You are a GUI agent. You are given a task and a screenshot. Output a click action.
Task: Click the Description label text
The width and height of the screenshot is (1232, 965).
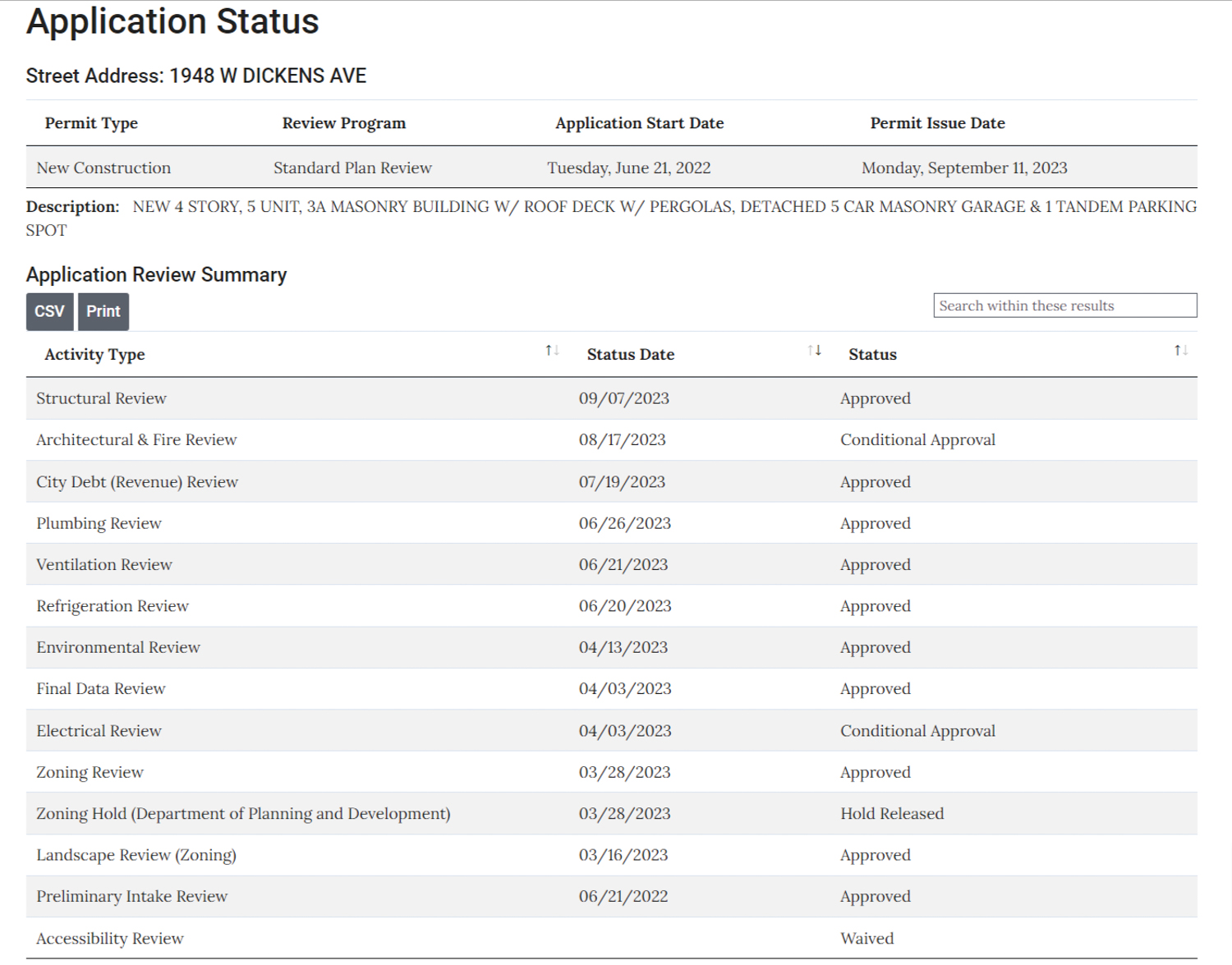[x=72, y=207]
